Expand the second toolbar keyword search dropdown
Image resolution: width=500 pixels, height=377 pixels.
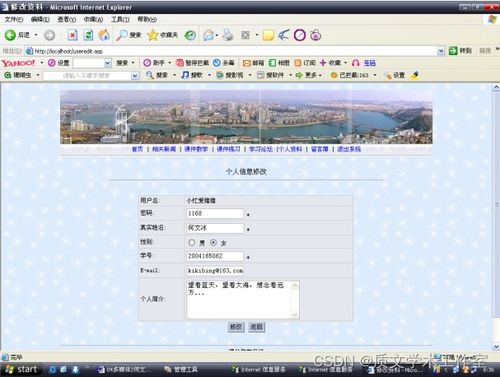pyautogui.click(x=135, y=75)
